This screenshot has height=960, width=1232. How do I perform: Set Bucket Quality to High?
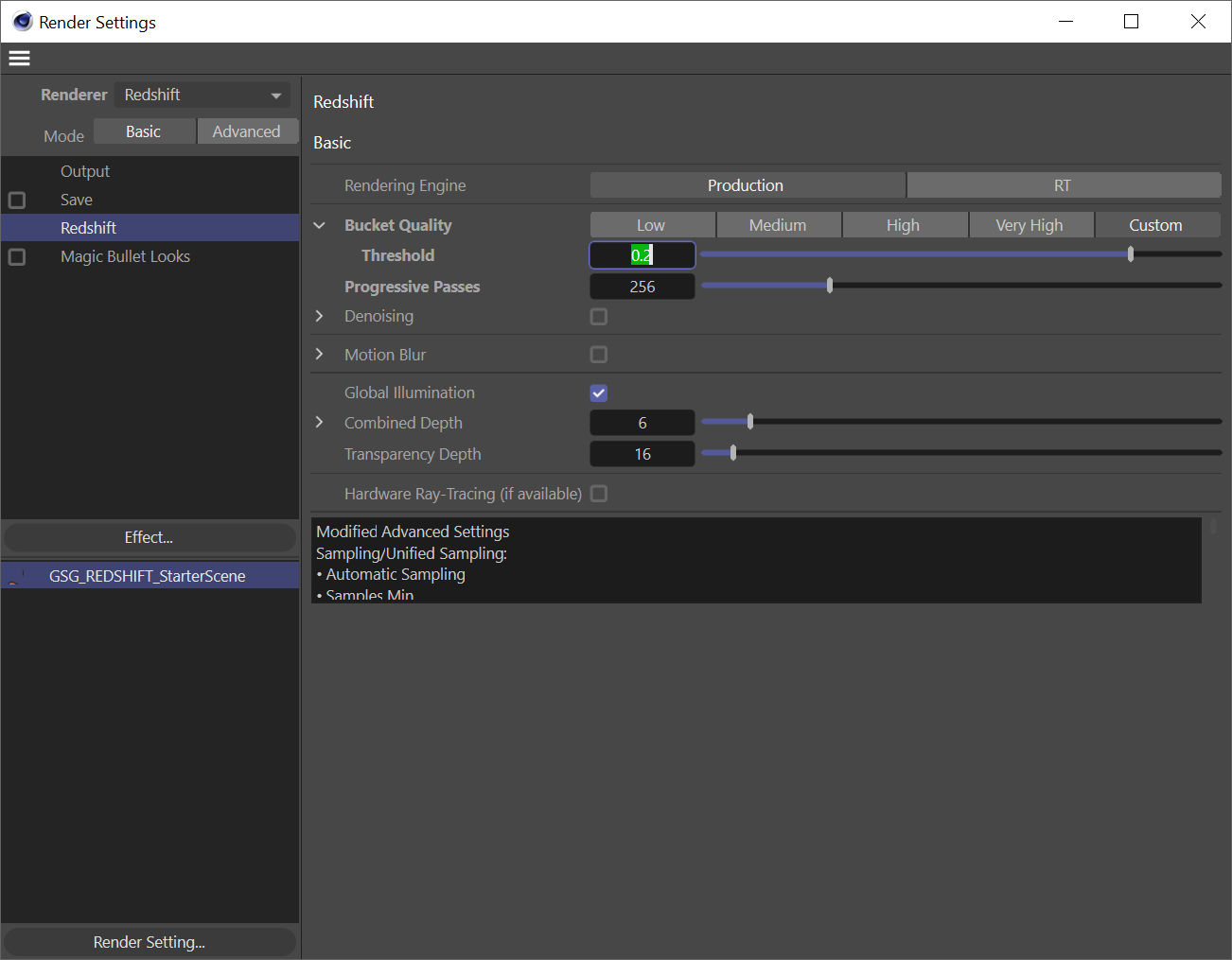pos(905,225)
